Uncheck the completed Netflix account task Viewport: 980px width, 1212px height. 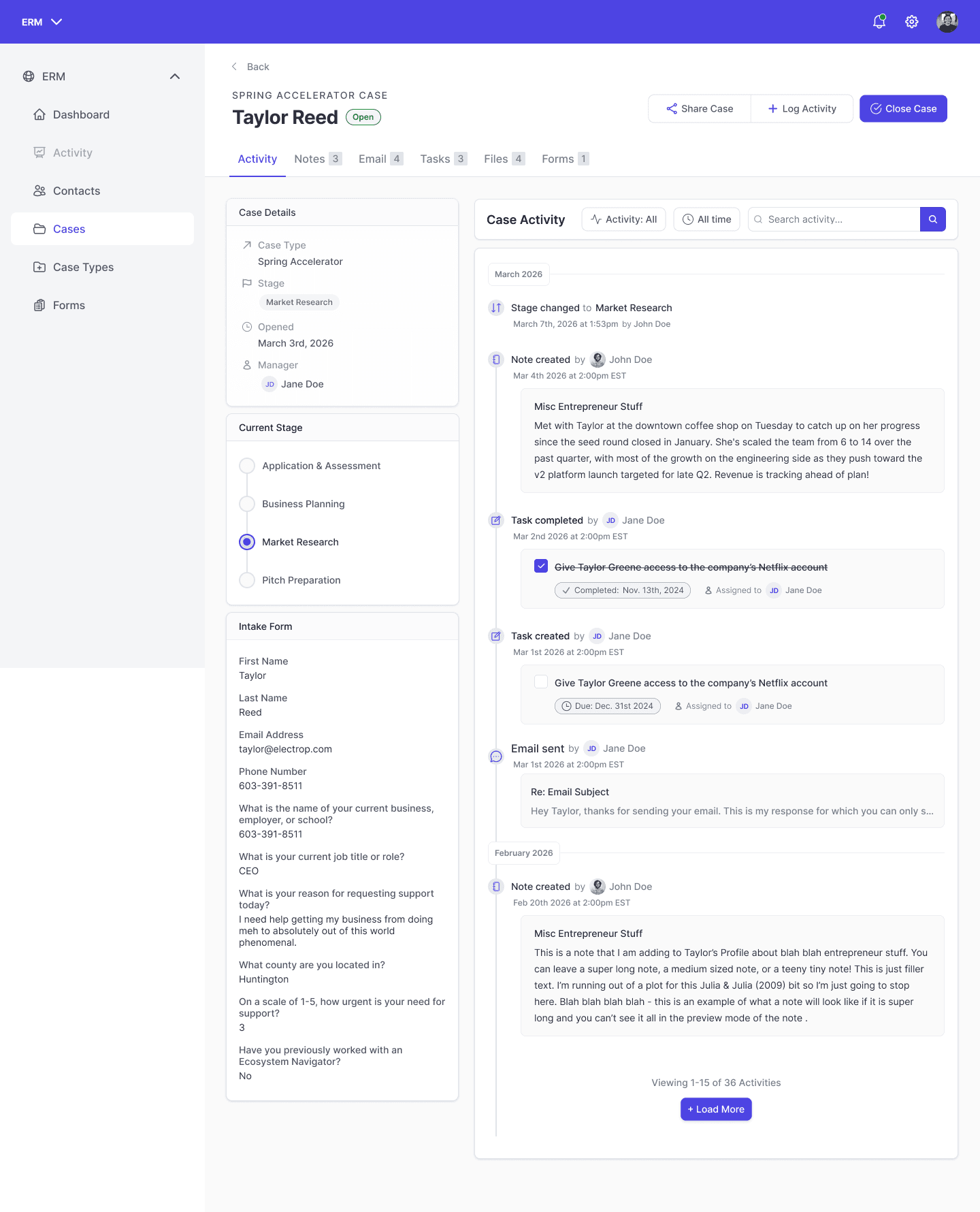(541, 566)
